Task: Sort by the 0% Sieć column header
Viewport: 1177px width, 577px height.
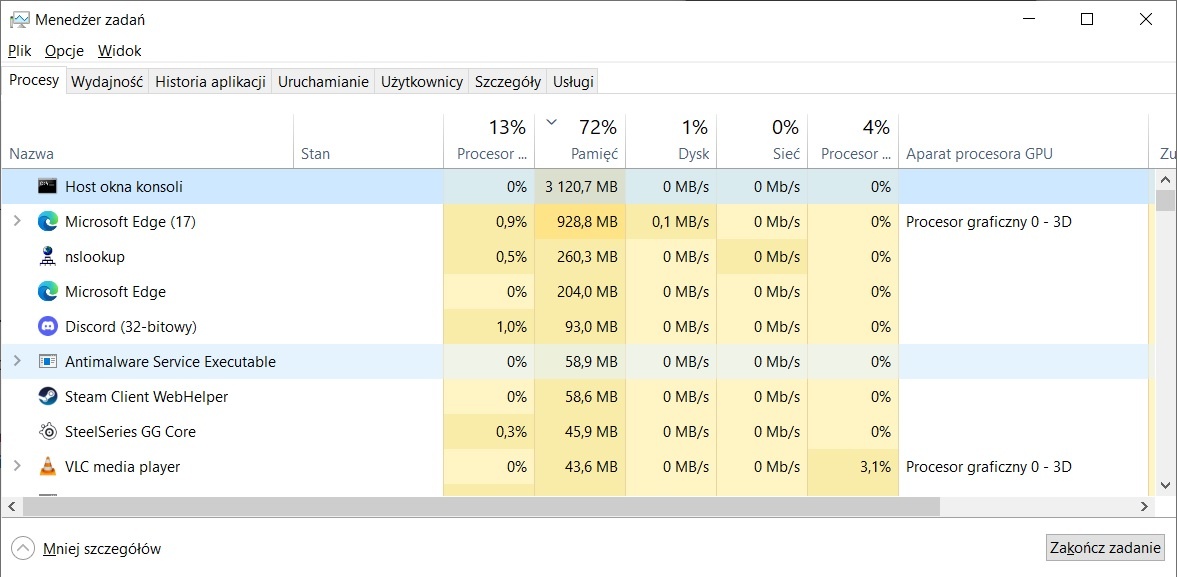Action: (762, 141)
